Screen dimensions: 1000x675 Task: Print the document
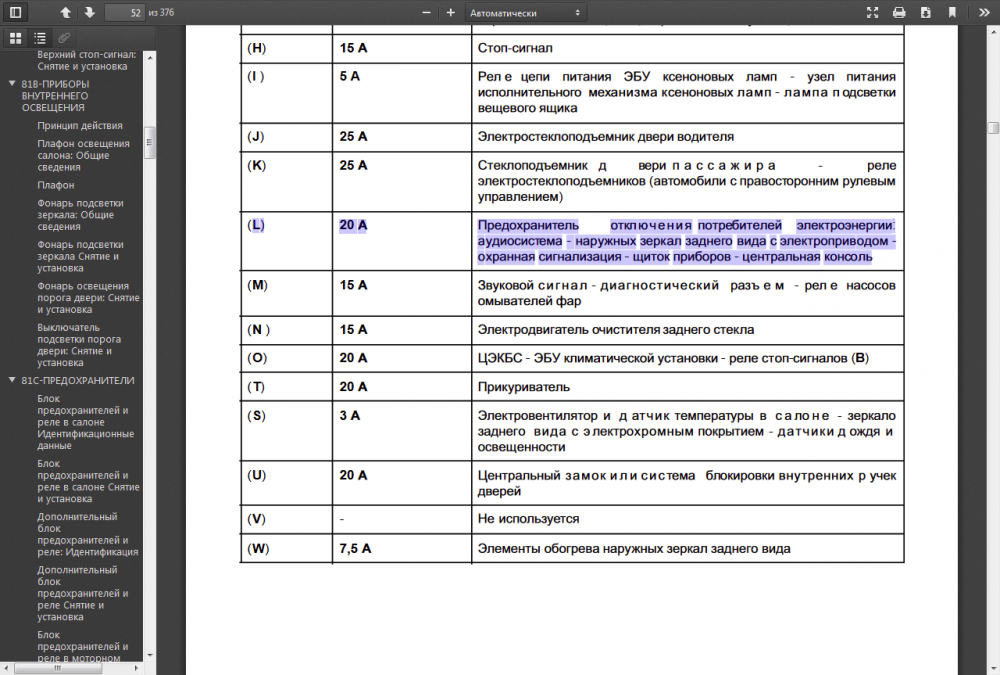coord(899,12)
